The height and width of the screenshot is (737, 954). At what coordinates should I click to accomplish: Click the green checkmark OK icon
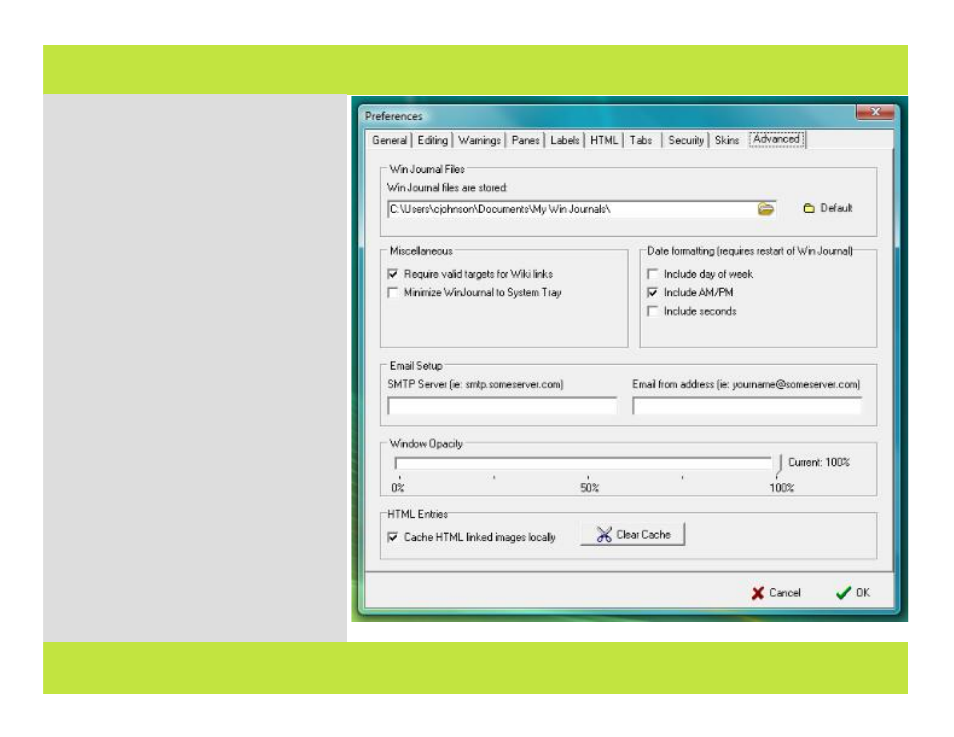tap(843, 593)
